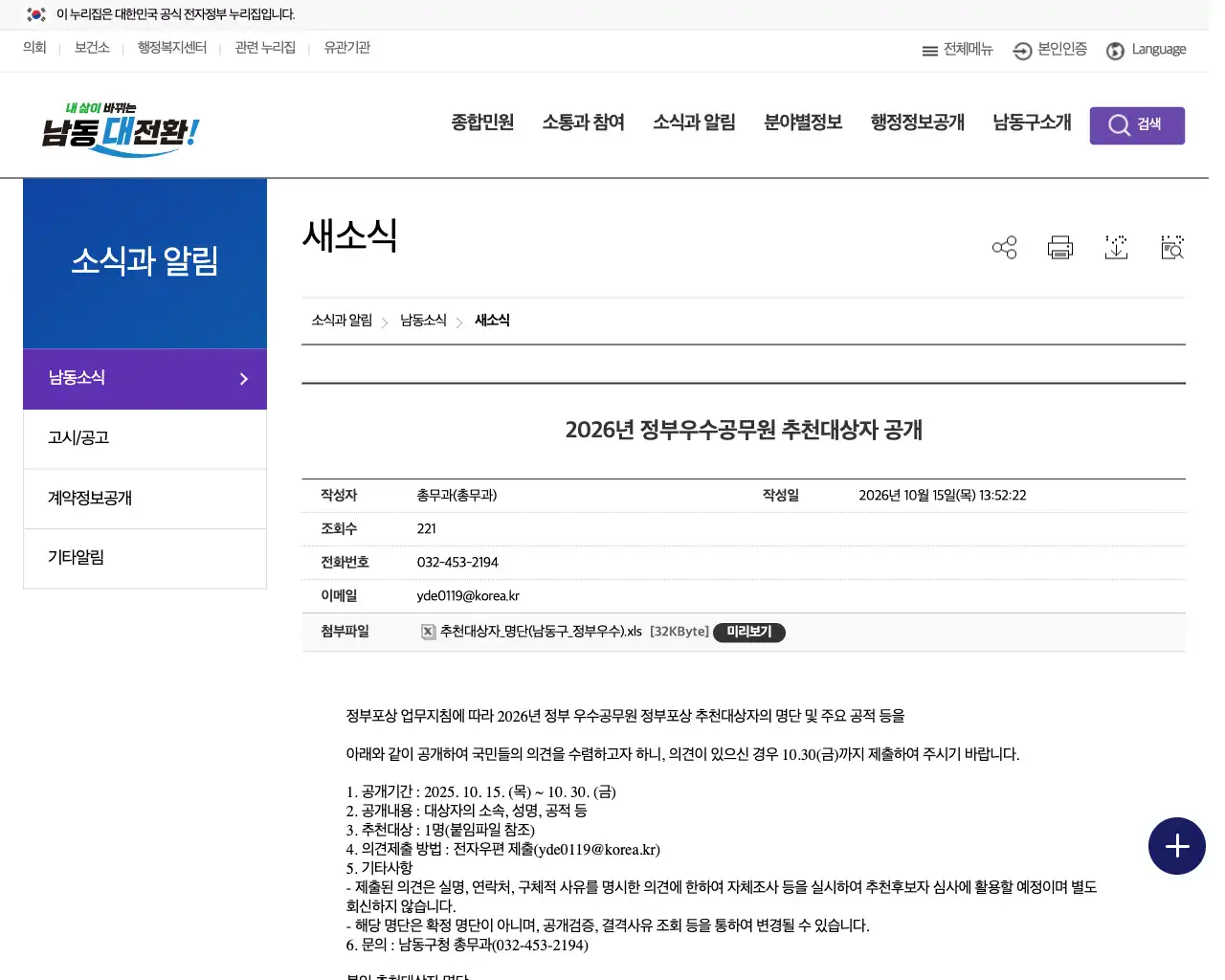1225x980 pixels.
Task: Click the 문의 : 남동구청 총무과 line
Action: 467,946
